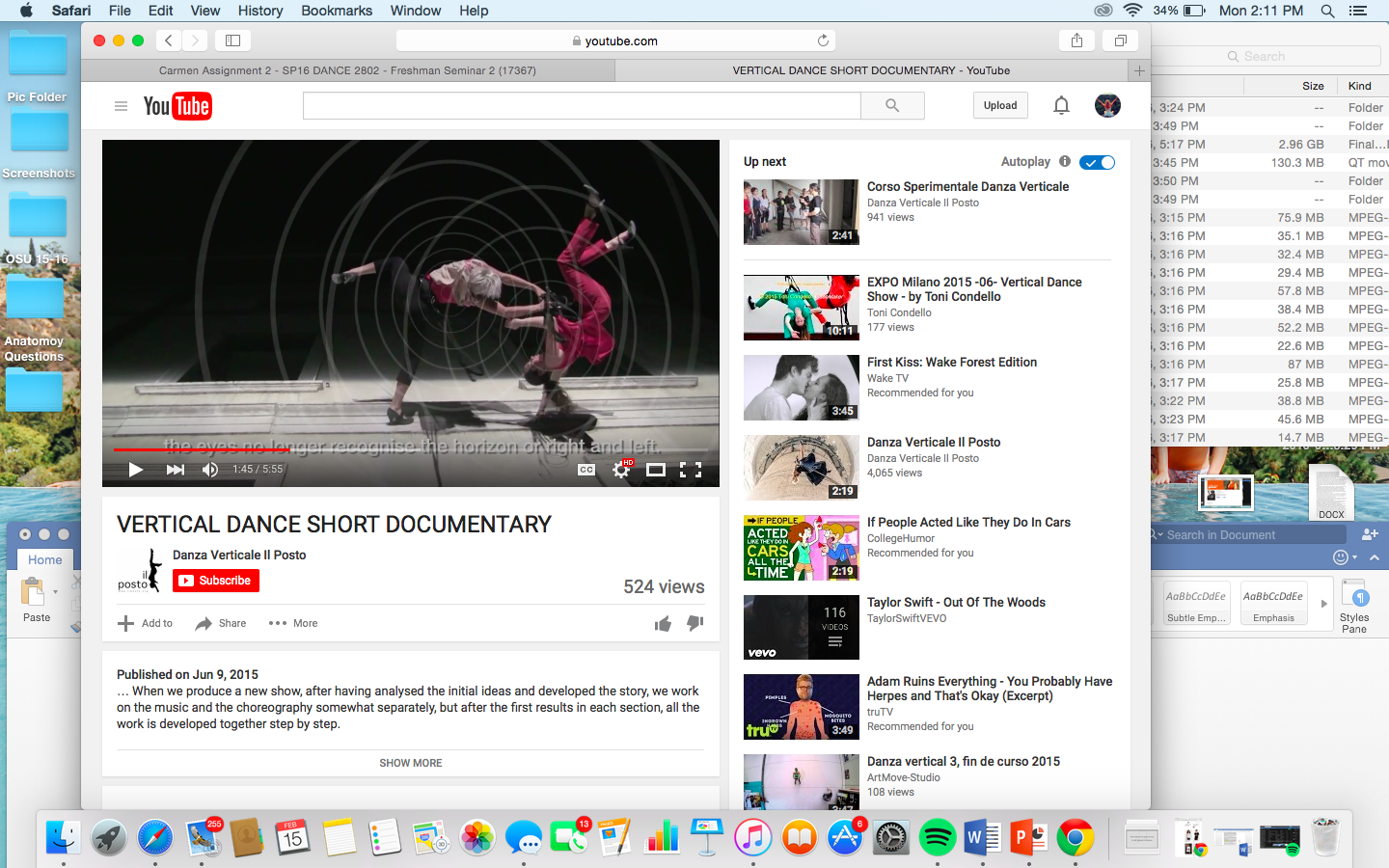Disable the Autoplay switch

[x=1097, y=162]
